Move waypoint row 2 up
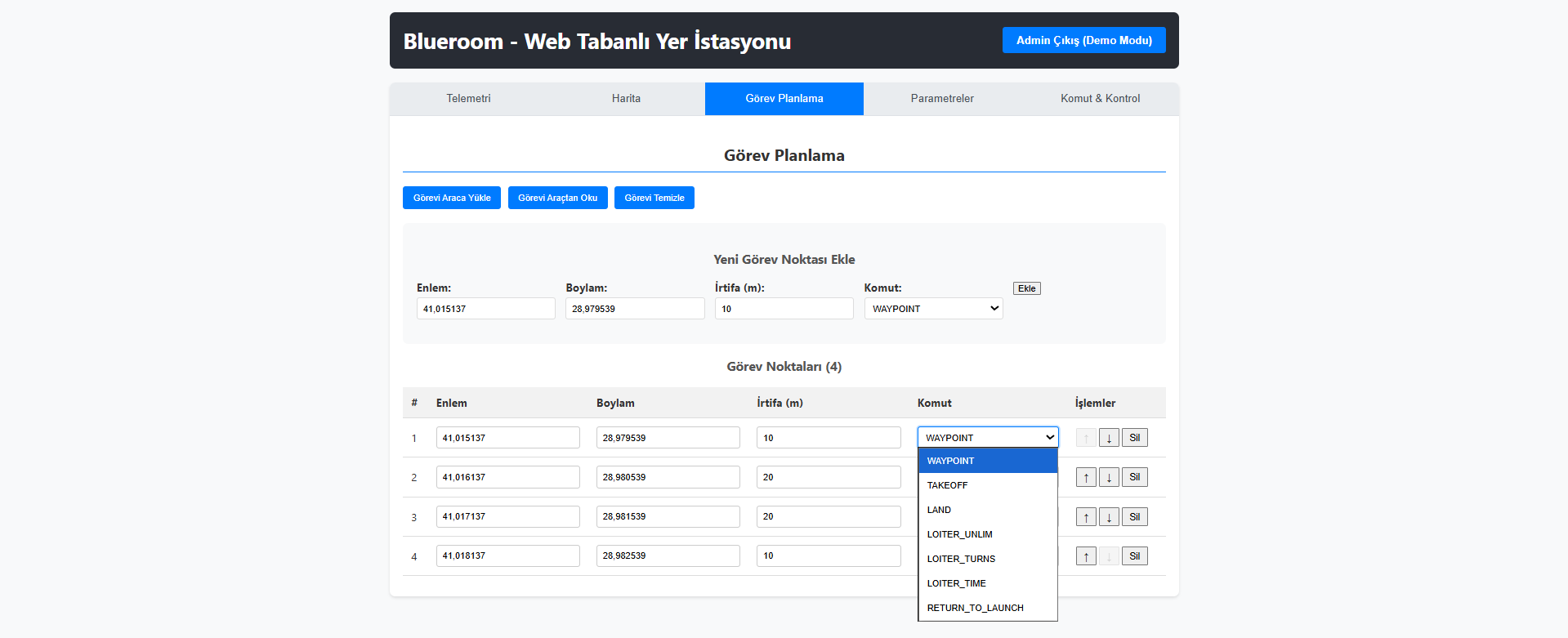 click(x=1086, y=477)
